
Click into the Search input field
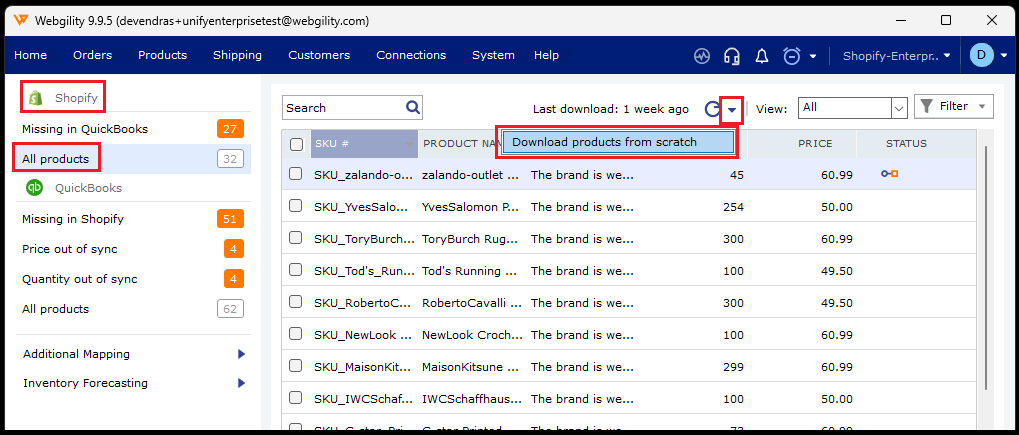[342, 108]
